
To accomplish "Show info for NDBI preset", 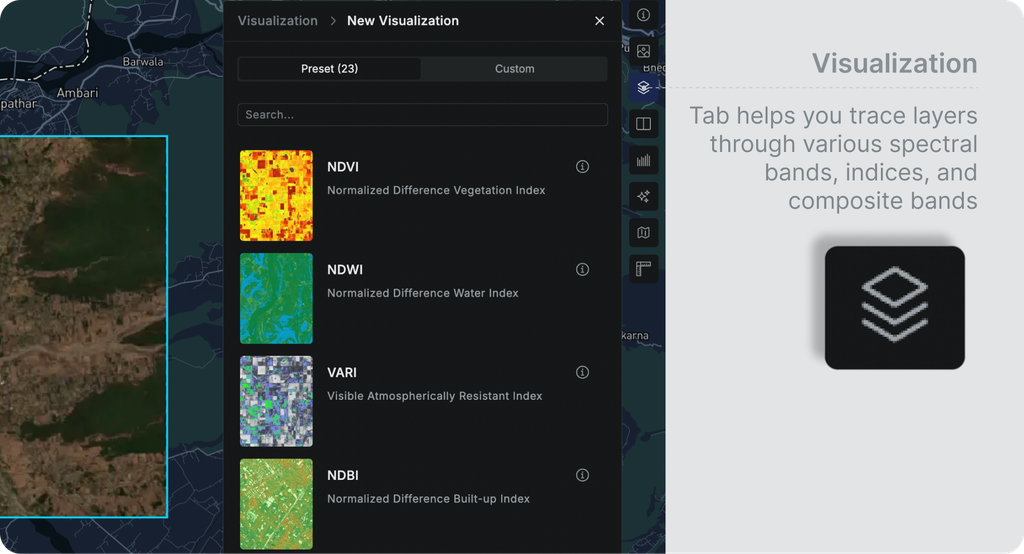I will [x=583, y=475].
